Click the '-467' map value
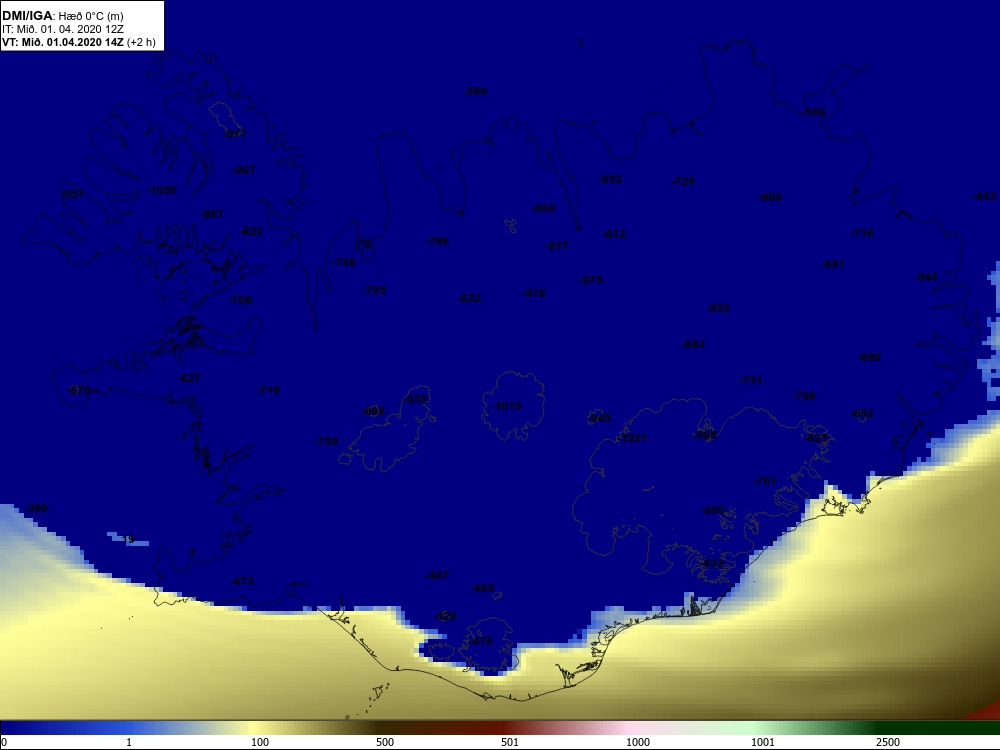 (x=437, y=576)
